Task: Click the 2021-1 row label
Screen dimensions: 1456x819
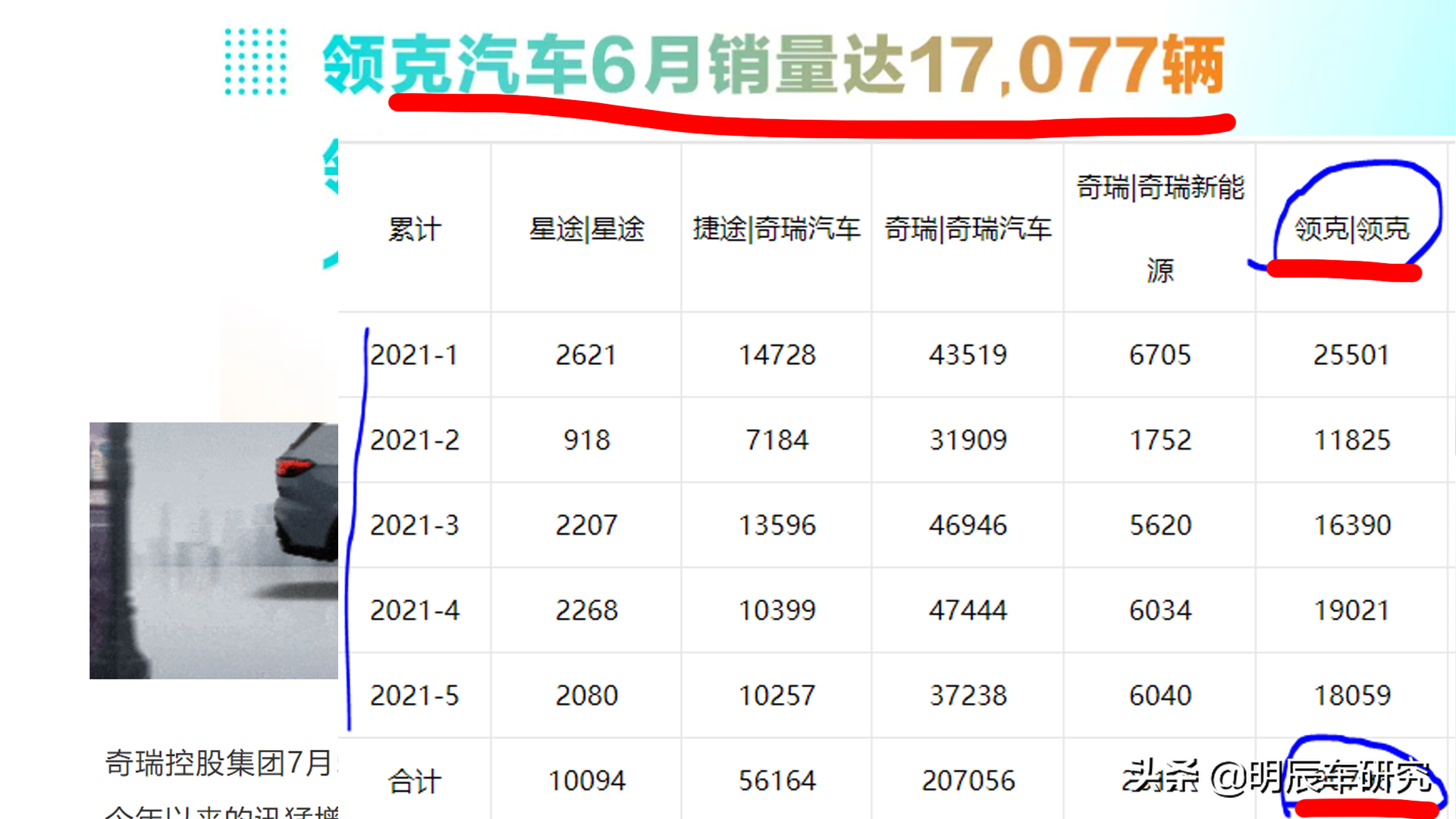Action: tap(414, 355)
